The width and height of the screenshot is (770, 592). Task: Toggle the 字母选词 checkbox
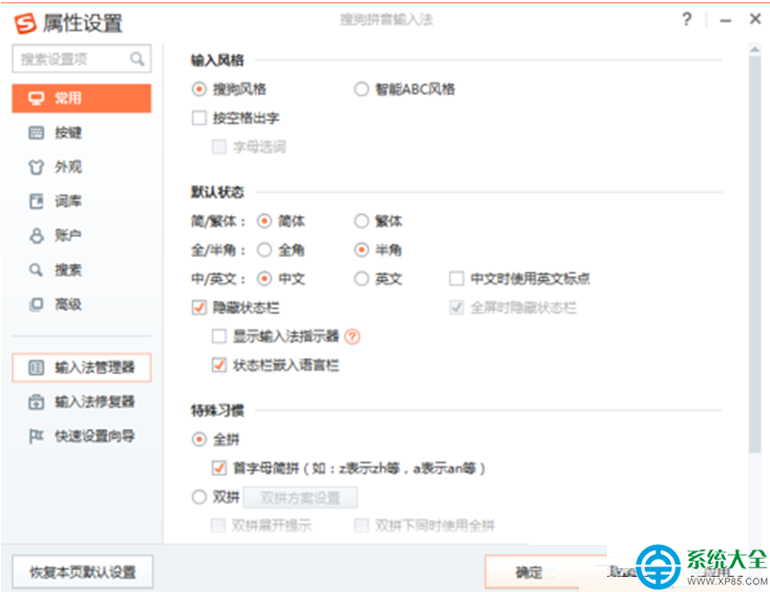219,147
